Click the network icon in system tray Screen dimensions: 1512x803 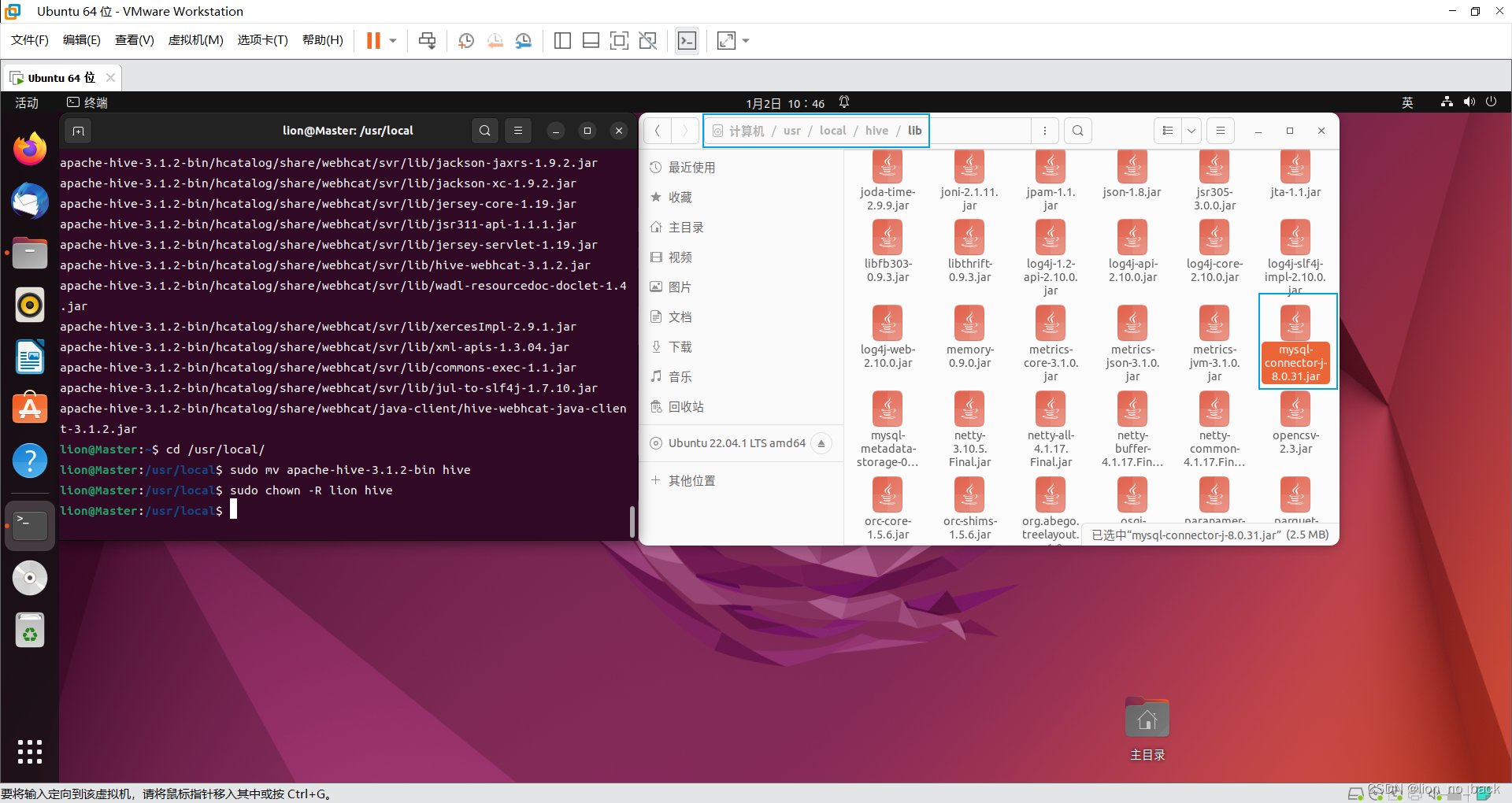1447,102
